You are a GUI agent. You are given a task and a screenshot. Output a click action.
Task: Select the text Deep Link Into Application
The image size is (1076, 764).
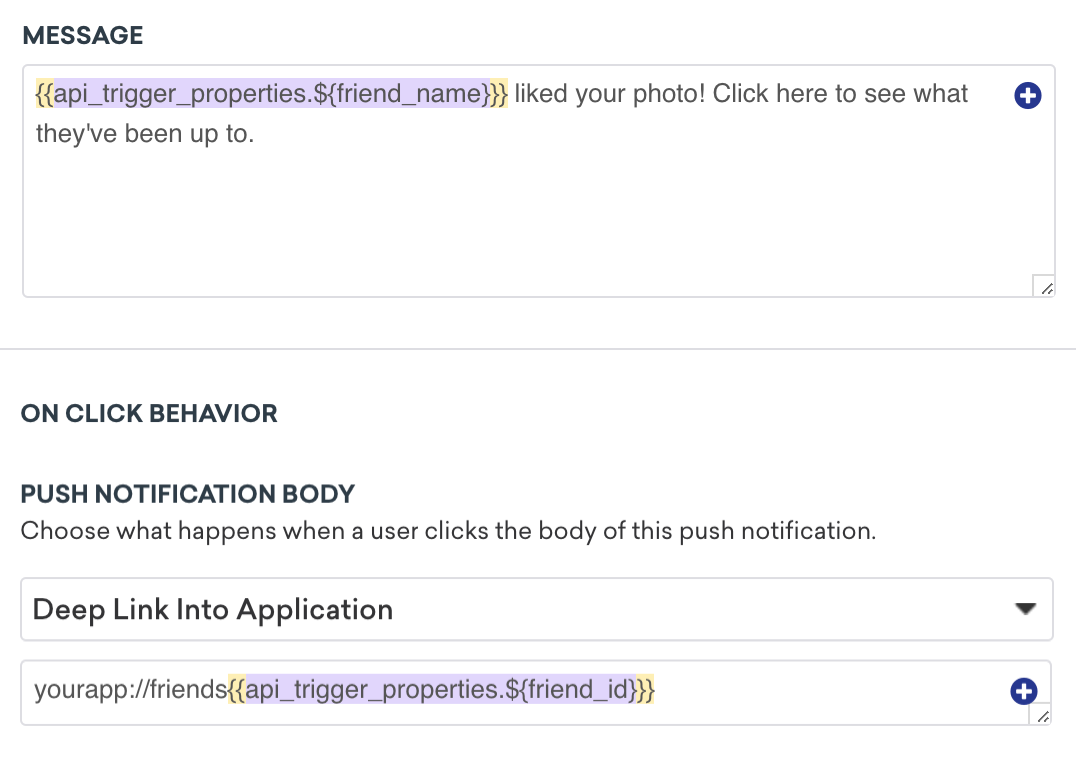pos(212,608)
